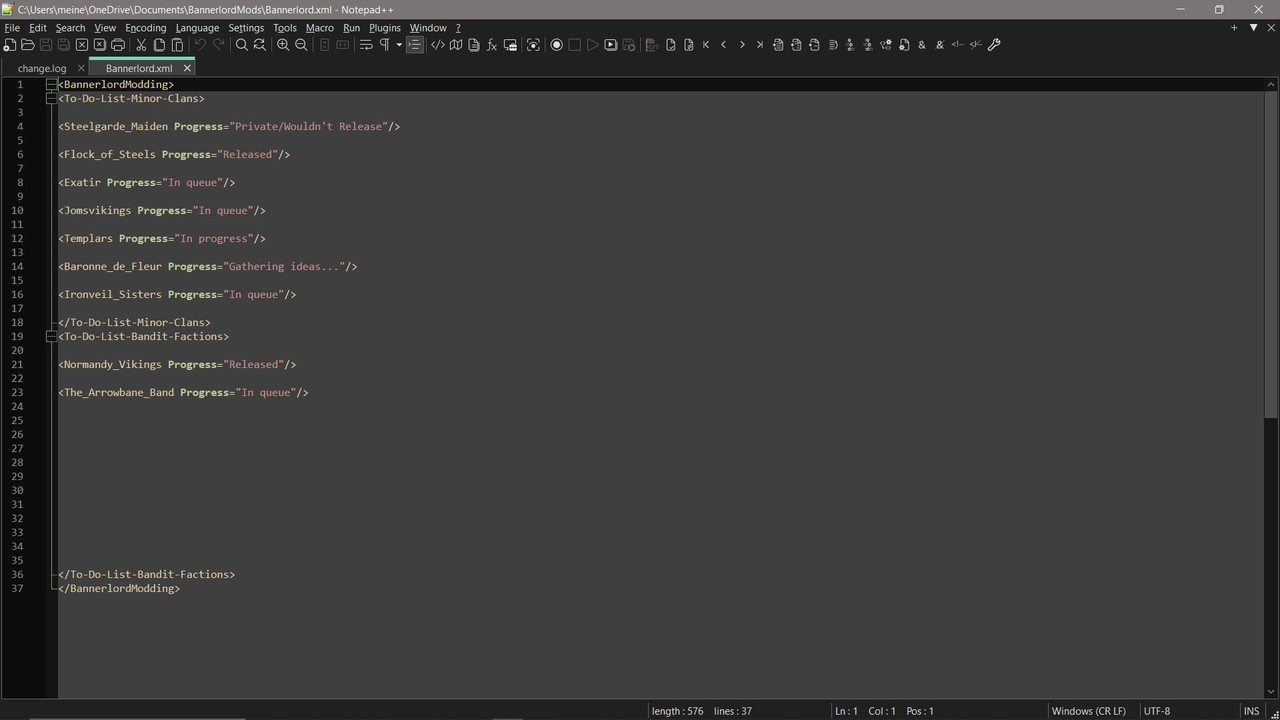Toggle word wrap toolbar icon
This screenshot has width=1280, height=720.
coord(366,45)
